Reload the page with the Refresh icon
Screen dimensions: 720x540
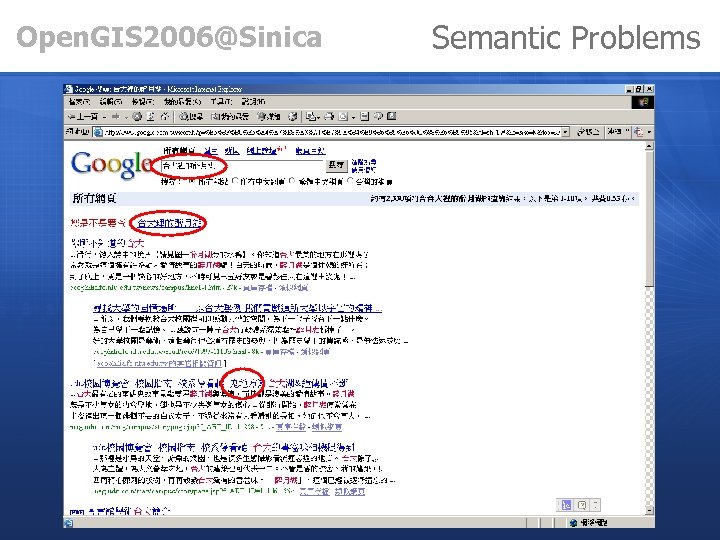click(x=151, y=117)
